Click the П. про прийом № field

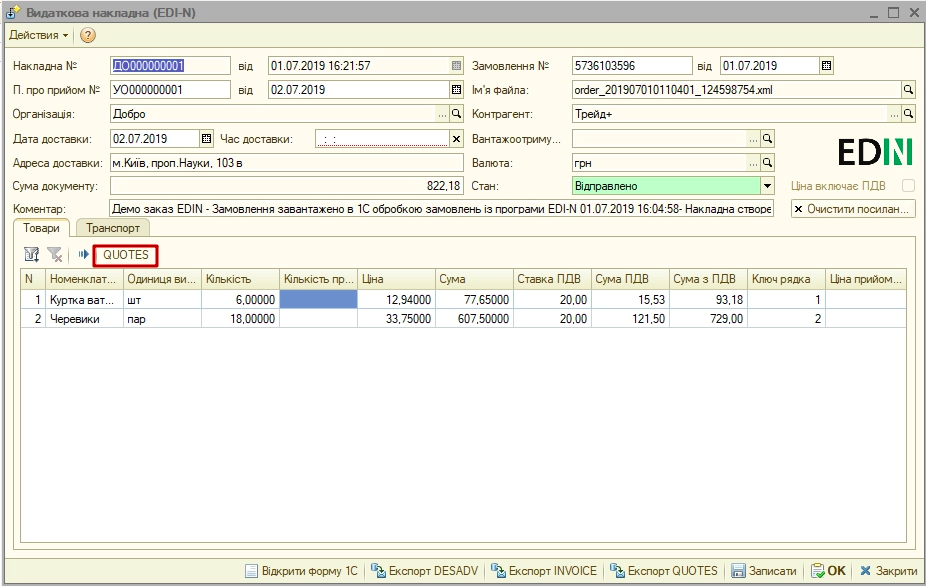(x=170, y=90)
